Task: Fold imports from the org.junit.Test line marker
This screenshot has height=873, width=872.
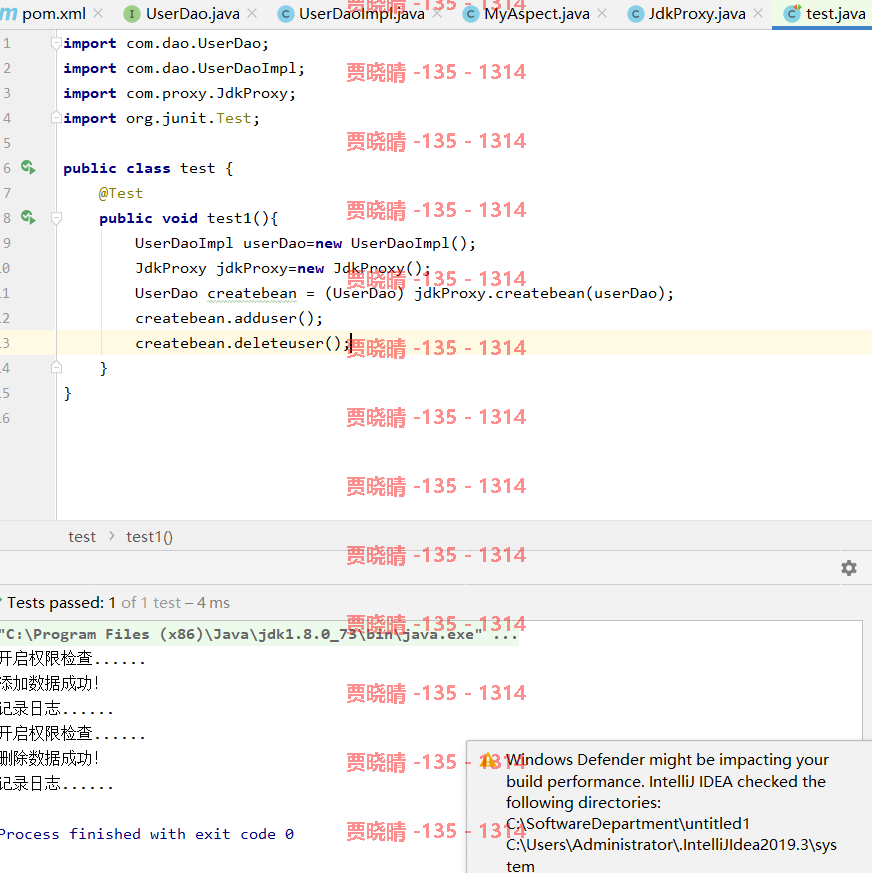Action: click(56, 117)
